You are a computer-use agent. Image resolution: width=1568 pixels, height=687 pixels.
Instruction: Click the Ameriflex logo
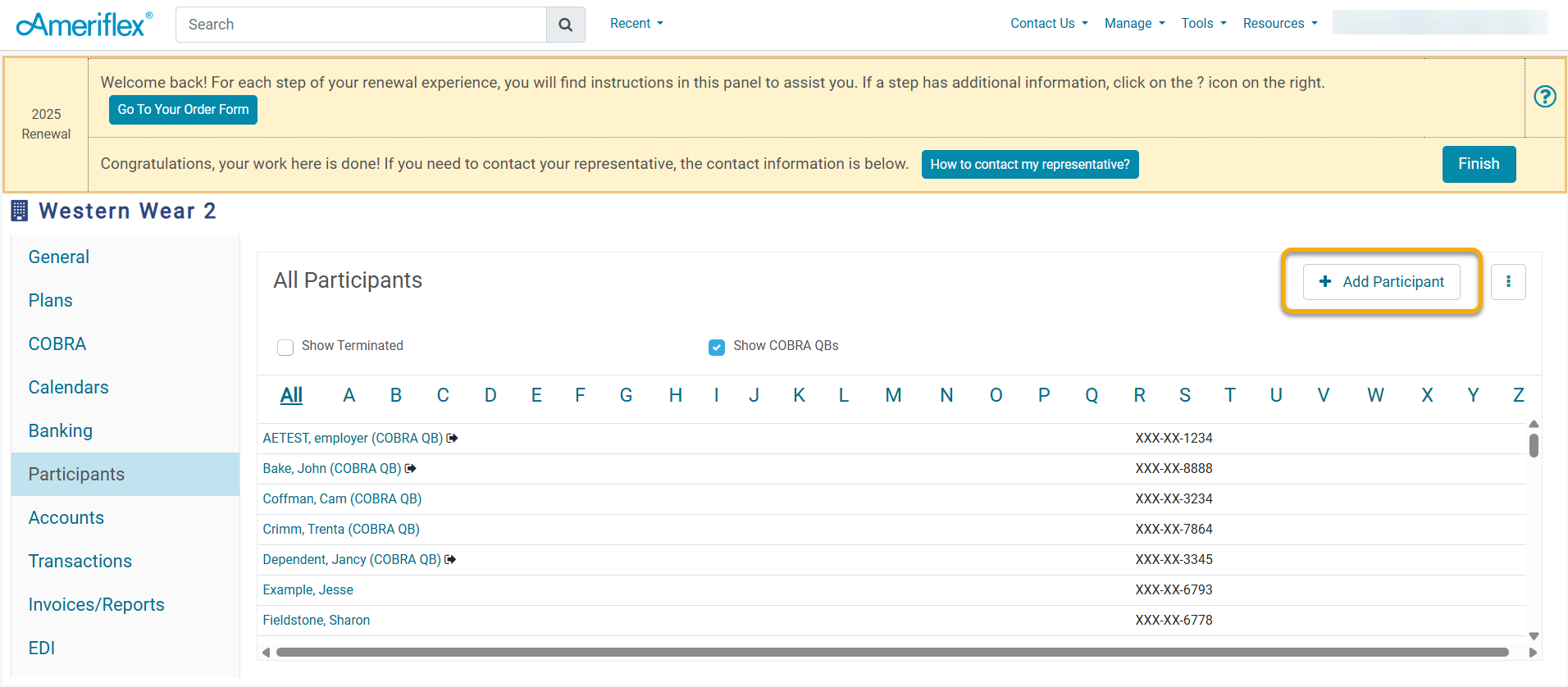point(84,25)
